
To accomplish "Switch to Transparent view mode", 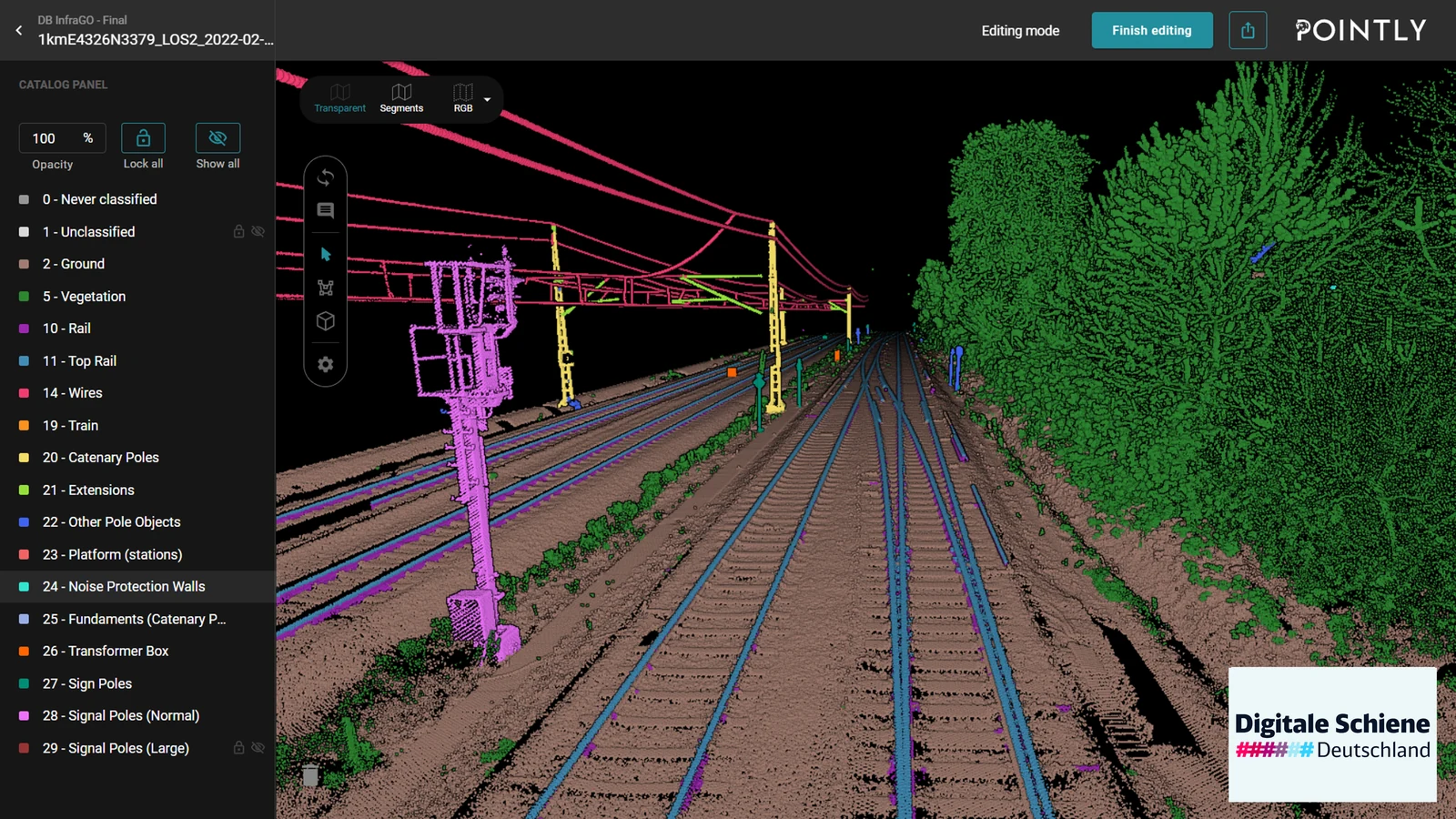I will [339, 98].
